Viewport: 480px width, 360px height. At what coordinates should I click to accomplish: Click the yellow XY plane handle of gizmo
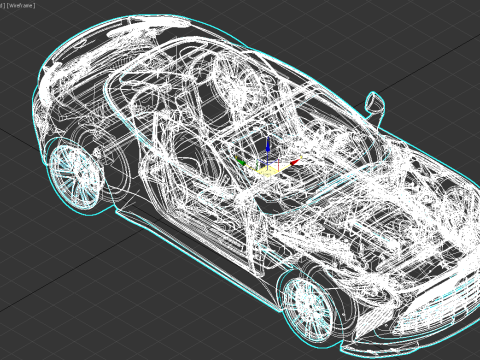point(267,171)
